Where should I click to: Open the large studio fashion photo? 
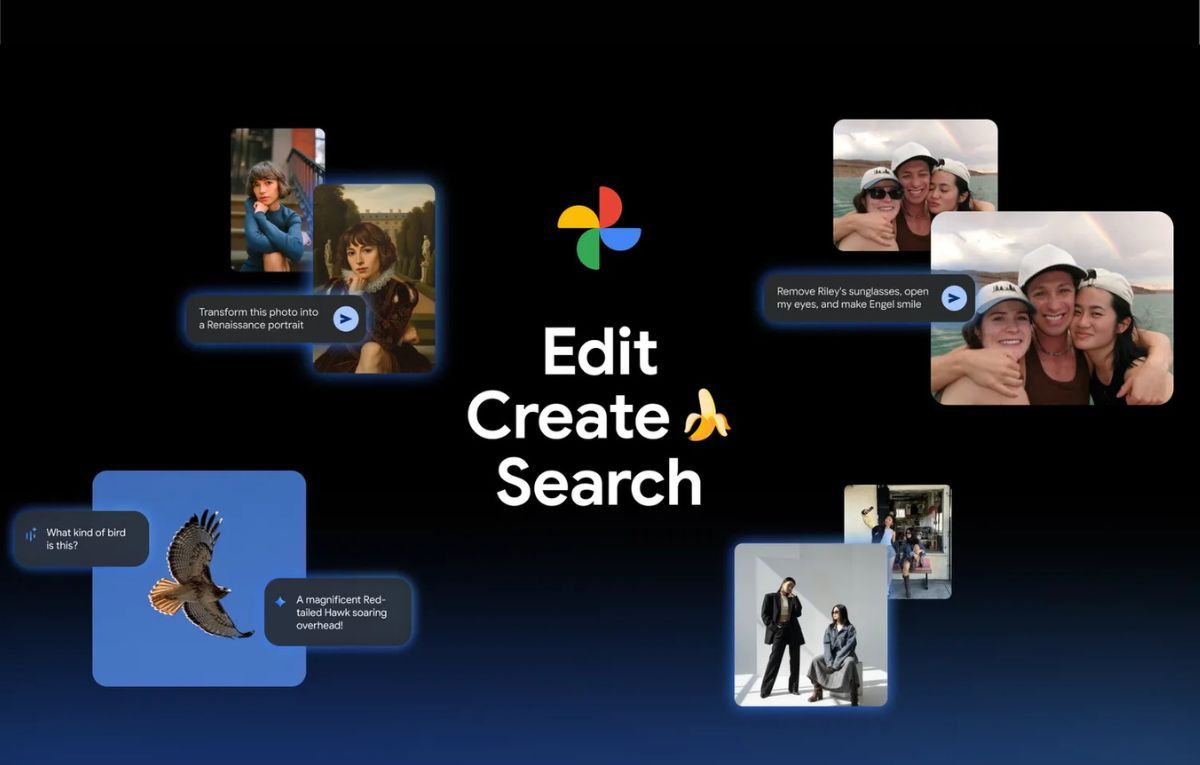pyautogui.click(x=810, y=625)
